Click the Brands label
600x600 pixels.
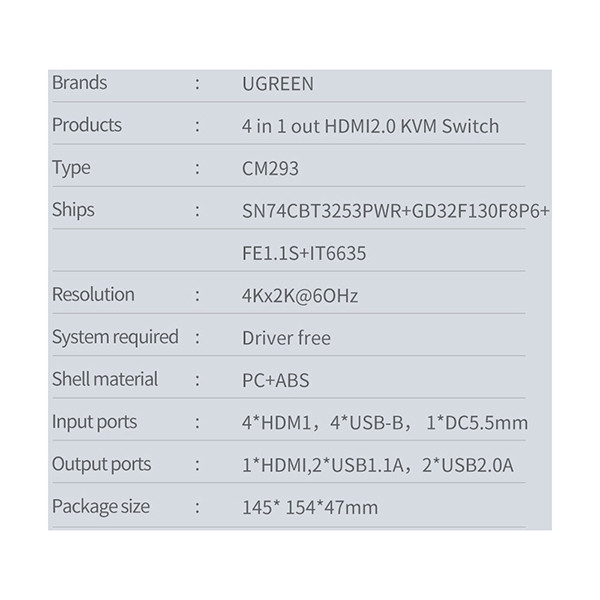coord(79,83)
